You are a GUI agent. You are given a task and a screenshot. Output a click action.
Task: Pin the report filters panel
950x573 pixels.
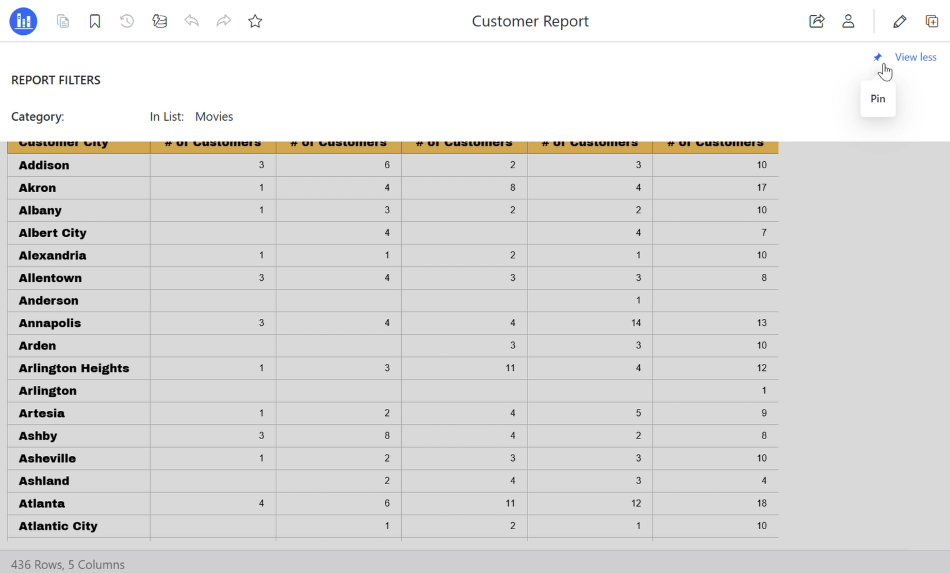(x=877, y=57)
